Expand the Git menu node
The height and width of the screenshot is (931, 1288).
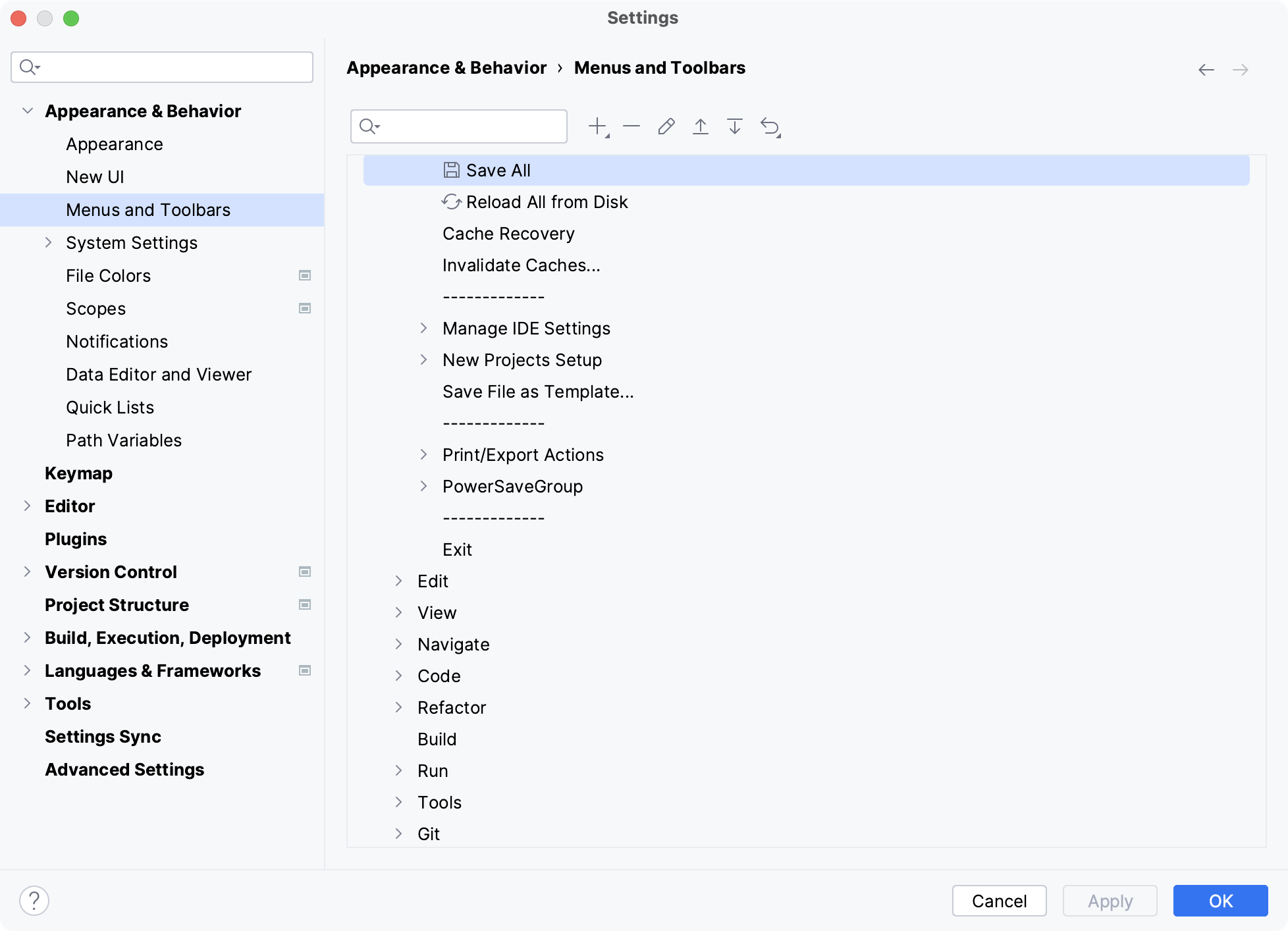[x=400, y=834]
